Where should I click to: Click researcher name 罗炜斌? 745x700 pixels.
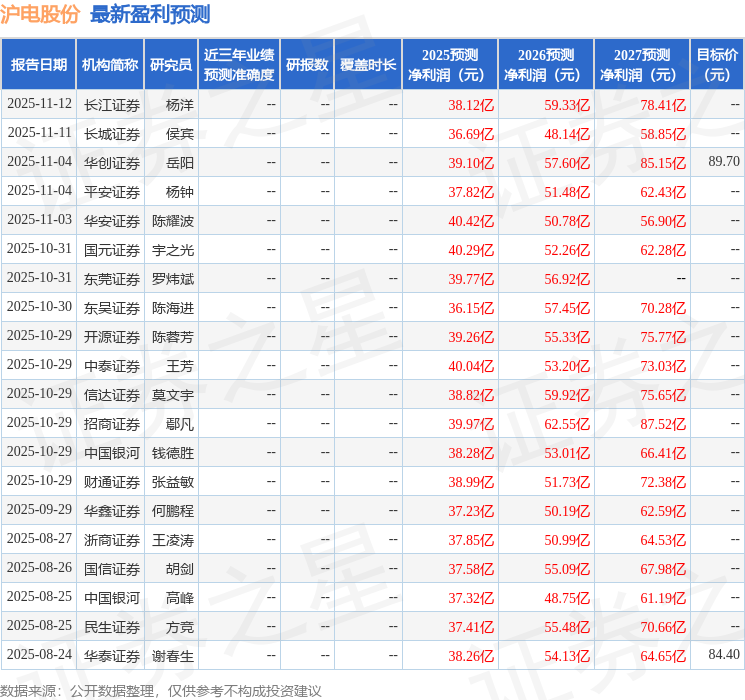173,278
